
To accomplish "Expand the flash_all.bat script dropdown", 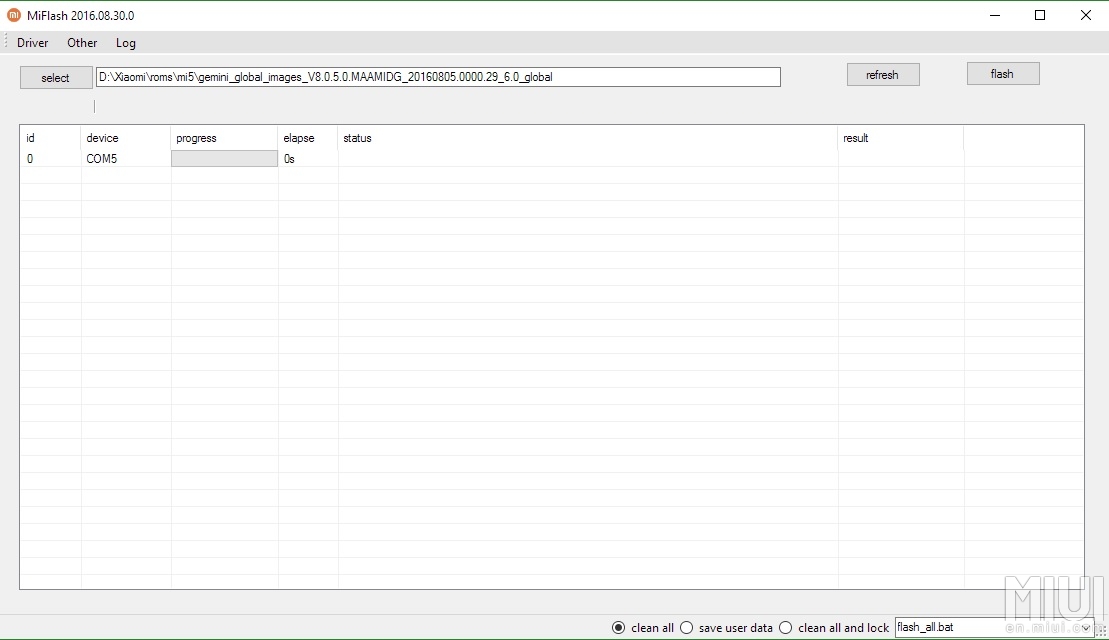I will click(1086, 628).
